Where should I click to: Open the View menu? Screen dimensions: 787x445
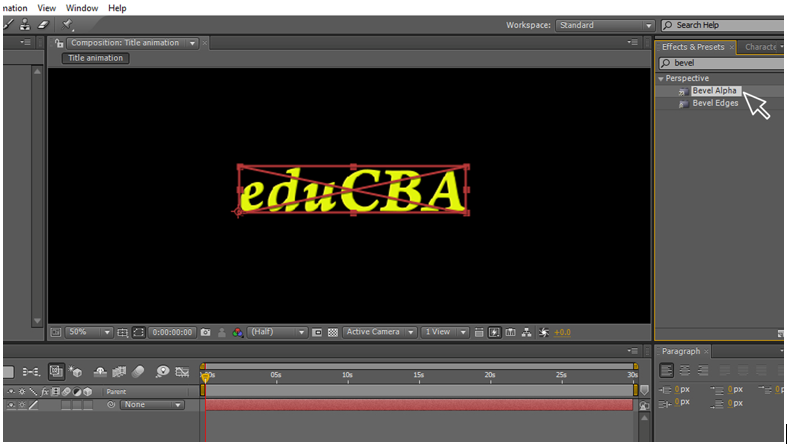click(47, 8)
